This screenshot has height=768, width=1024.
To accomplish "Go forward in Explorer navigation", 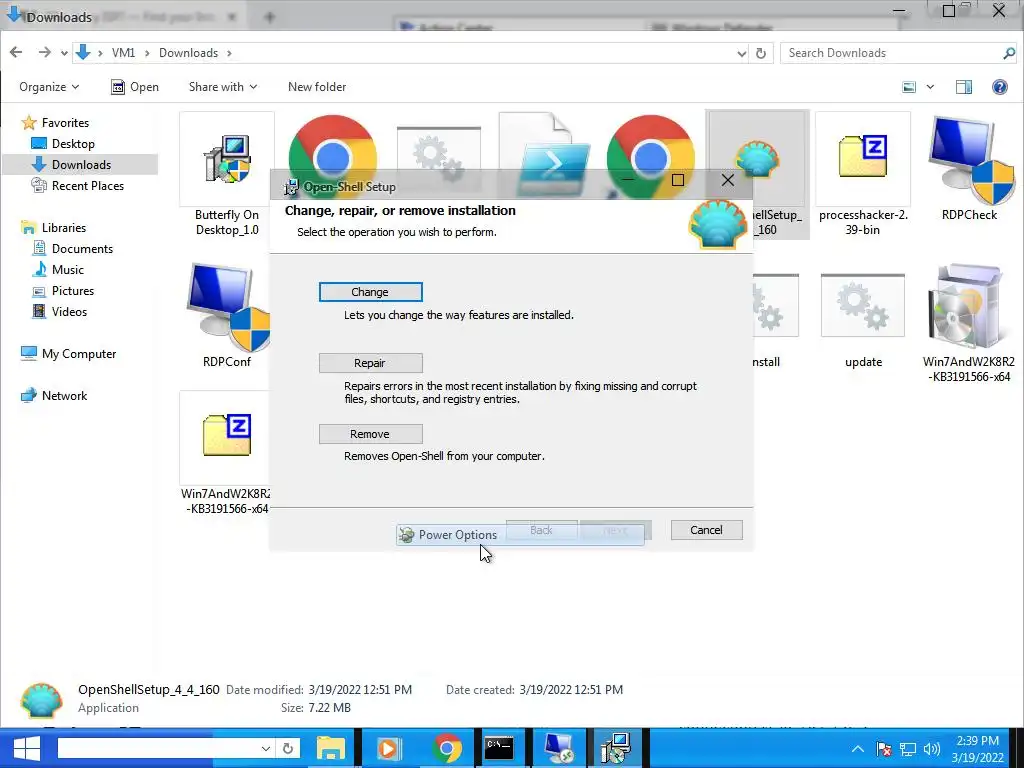I will tap(44, 52).
